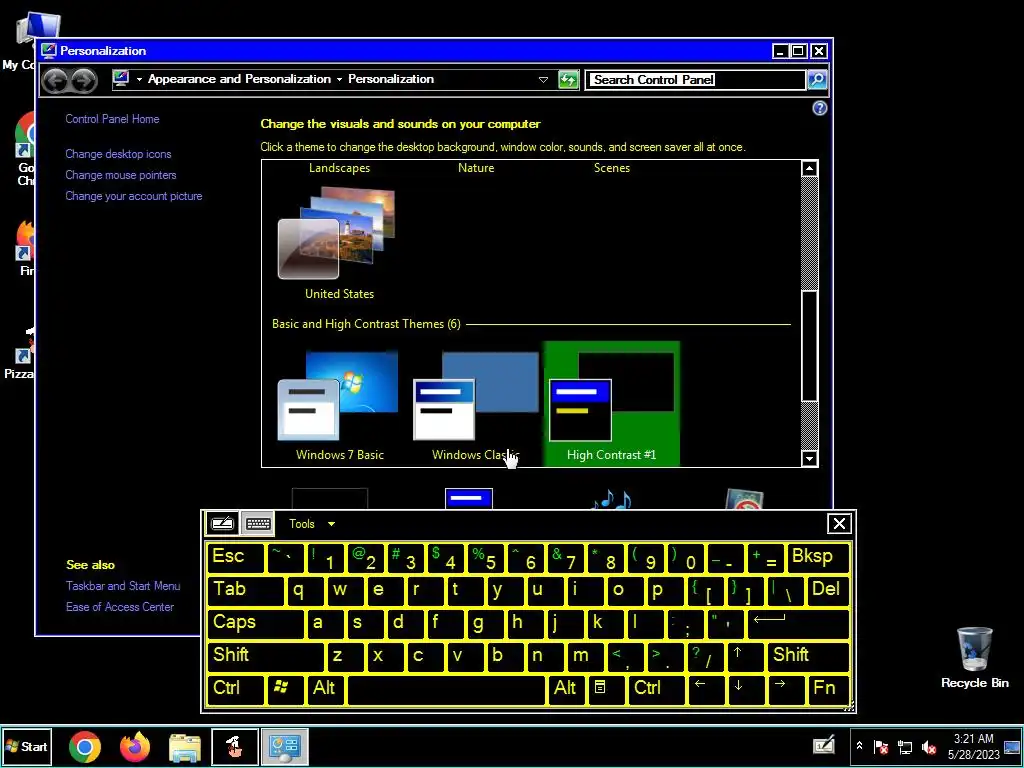The image size is (1024, 768).
Task: Click the Windows logo key on keyboard
Action: pyautogui.click(x=287, y=688)
